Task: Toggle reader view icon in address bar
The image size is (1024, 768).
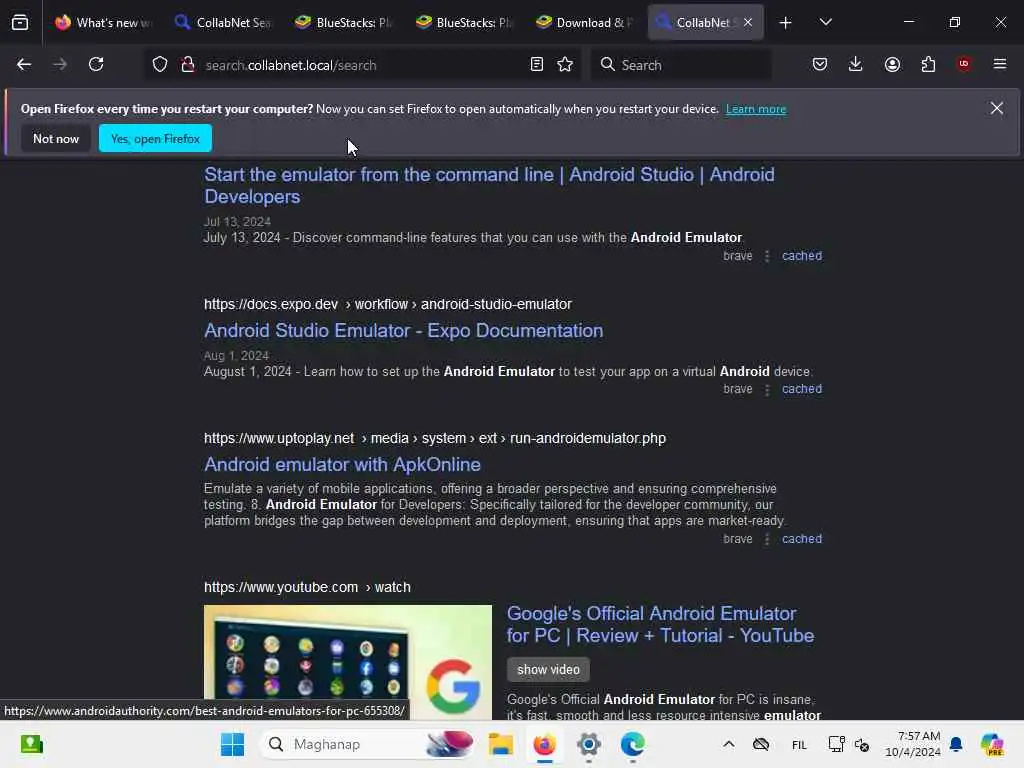Action: point(537,65)
